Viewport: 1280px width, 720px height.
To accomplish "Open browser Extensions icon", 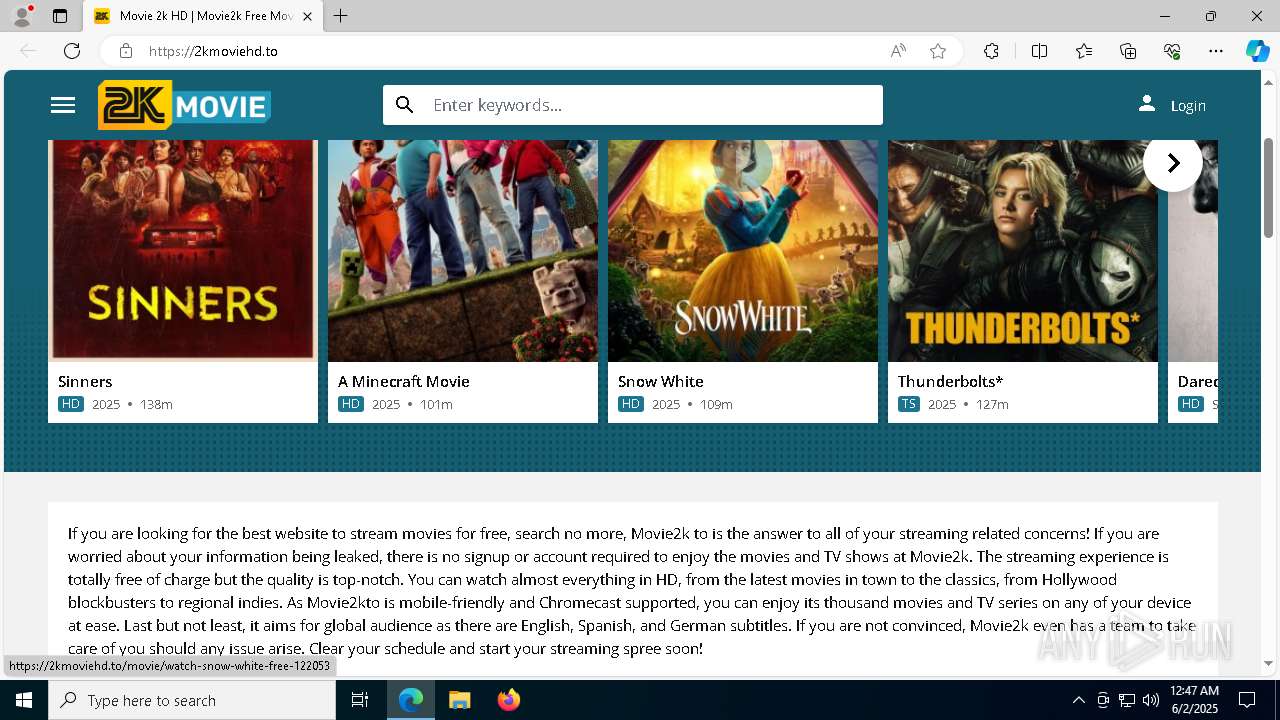I will coord(991,51).
